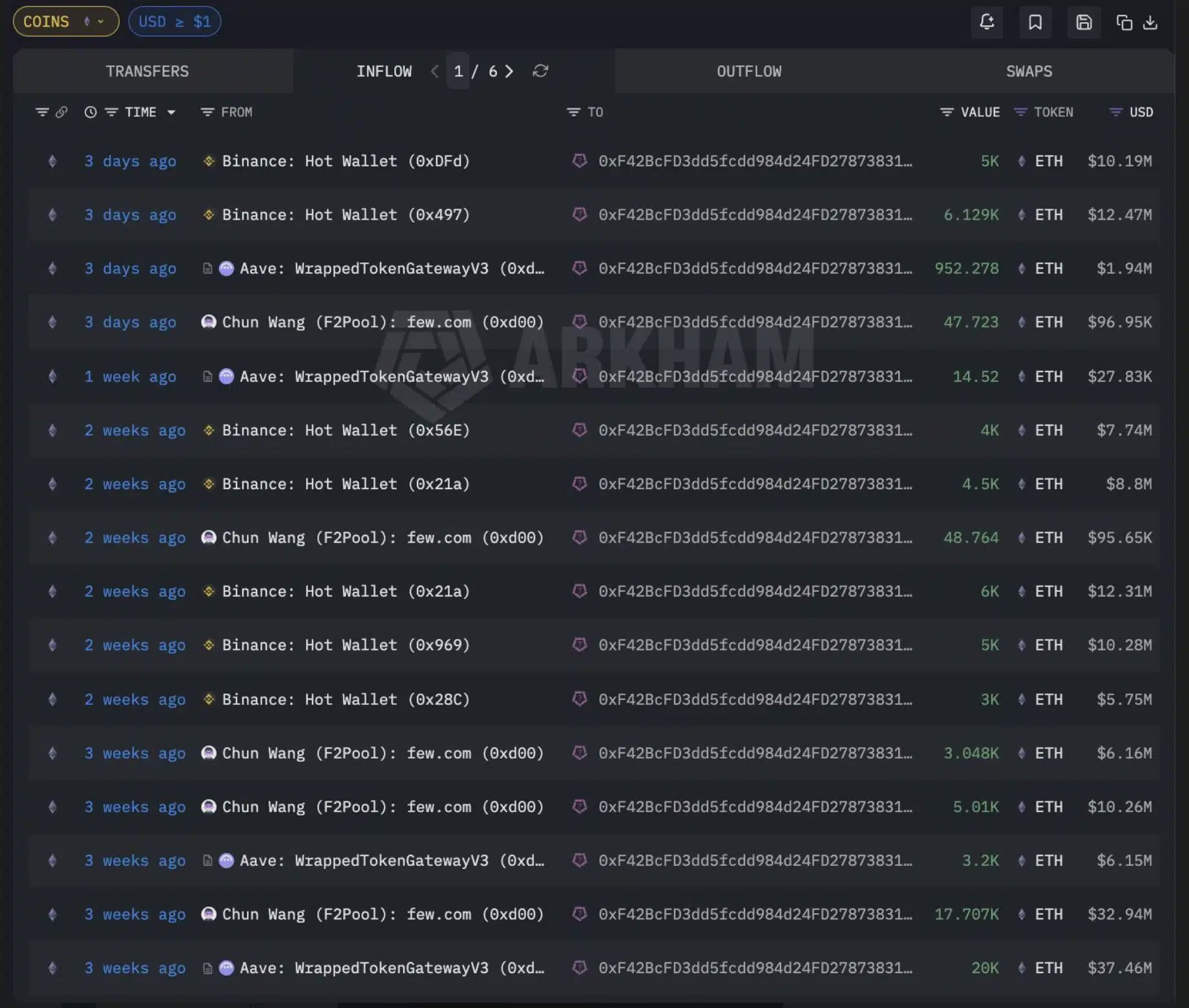This screenshot has width=1189, height=1008.
Task: Open the COINS dropdown
Action: click(65, 21)
